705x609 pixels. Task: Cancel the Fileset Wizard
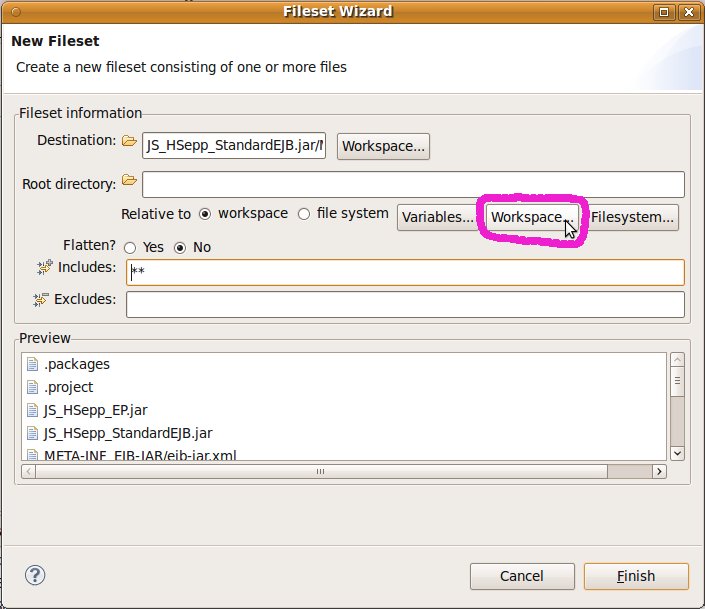[522, 576]
